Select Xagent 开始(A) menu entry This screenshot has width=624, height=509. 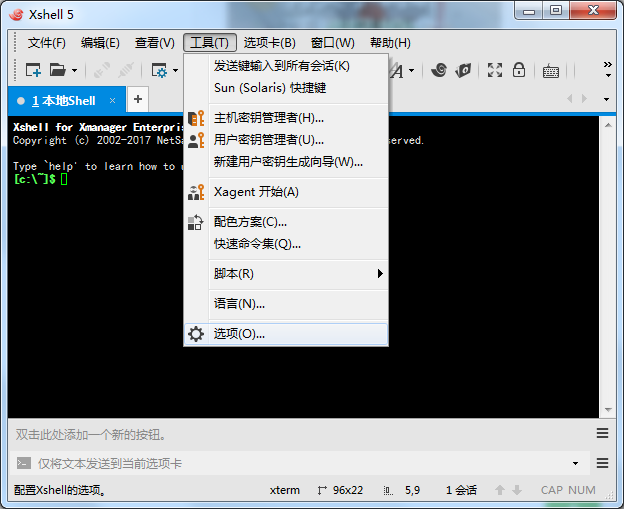tap(286, 192)
